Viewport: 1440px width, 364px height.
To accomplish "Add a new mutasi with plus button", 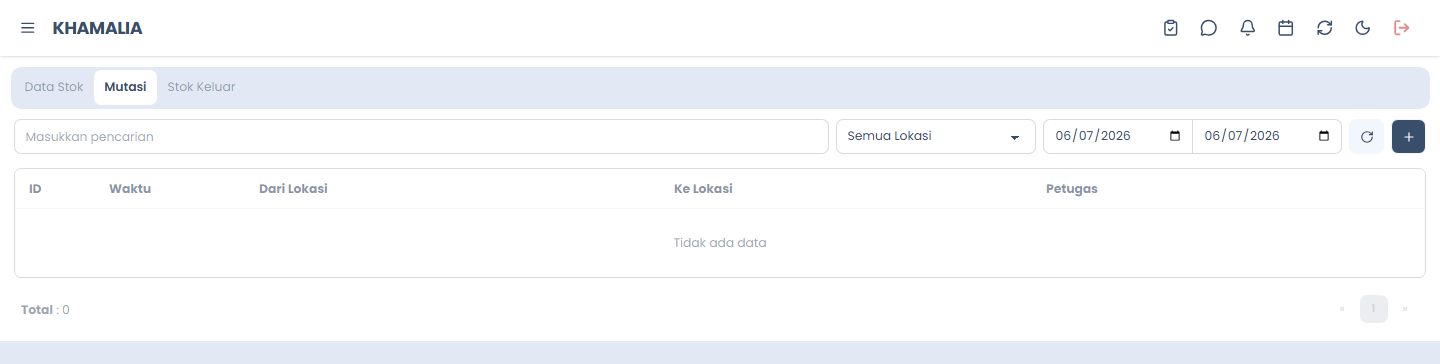I will [x=1408, y=137].
